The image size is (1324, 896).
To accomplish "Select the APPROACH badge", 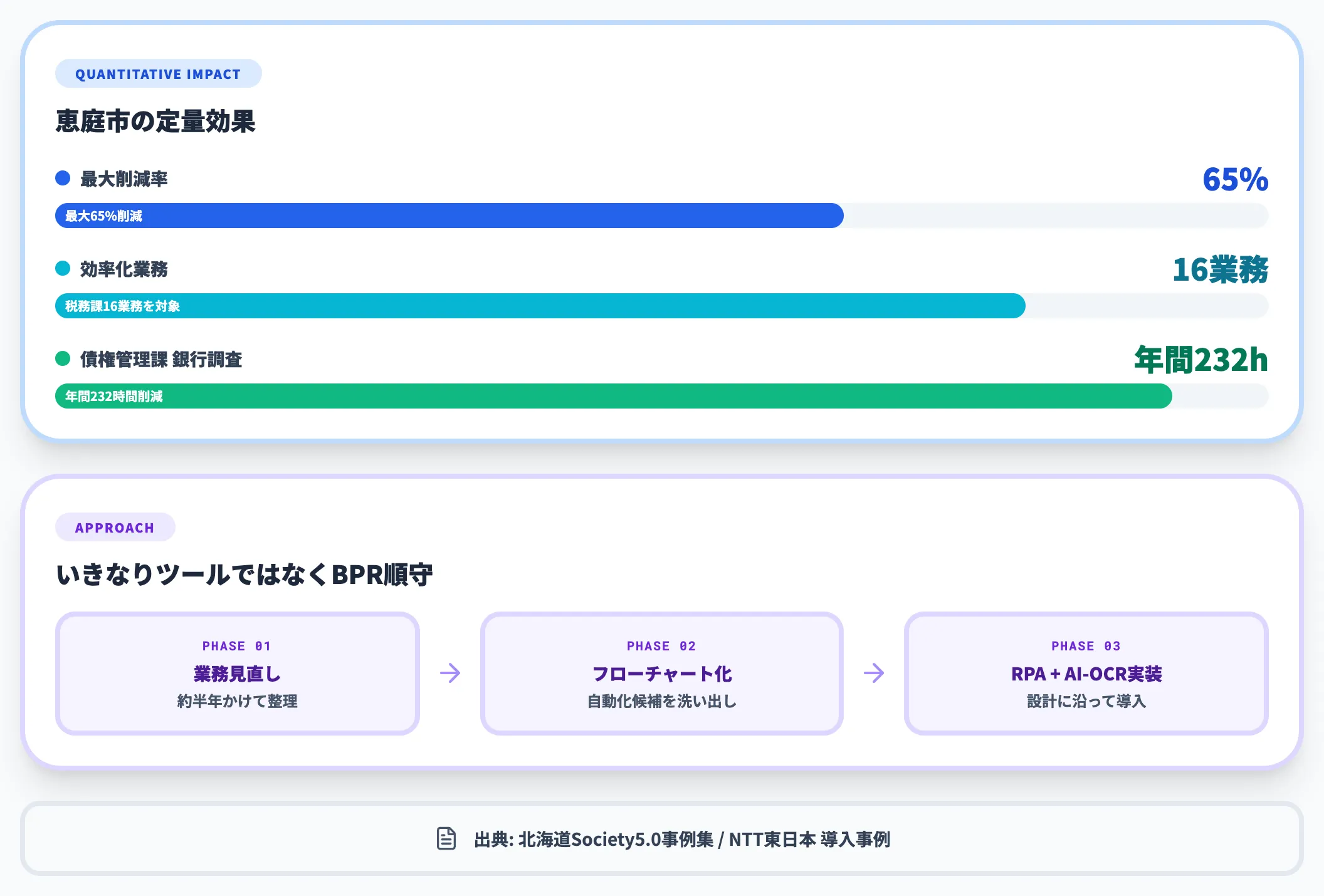I will 115,528.
